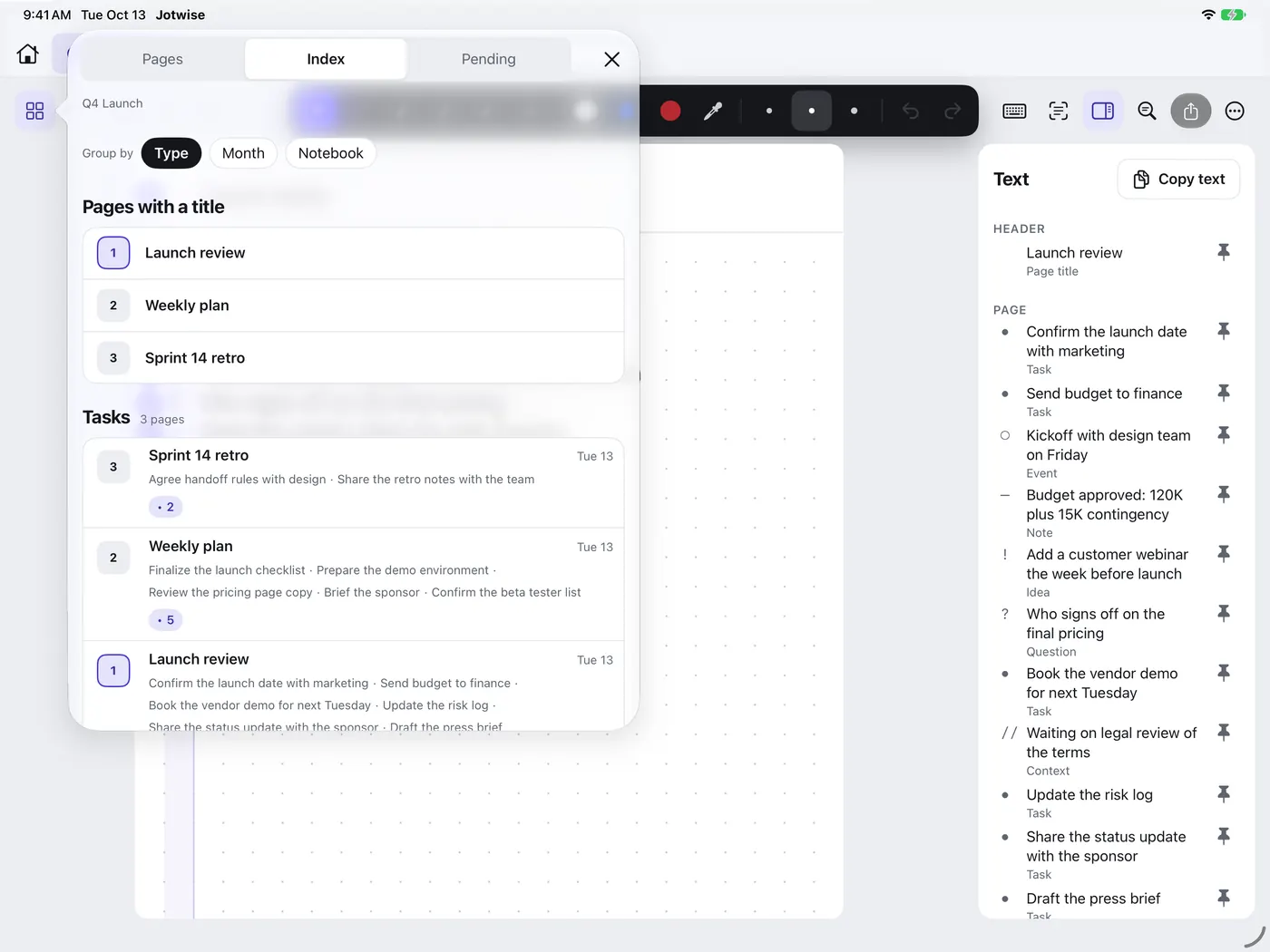Switch to the Pending tab
Viewport: 1270px width, 952px height.
(x=489, y=59)
